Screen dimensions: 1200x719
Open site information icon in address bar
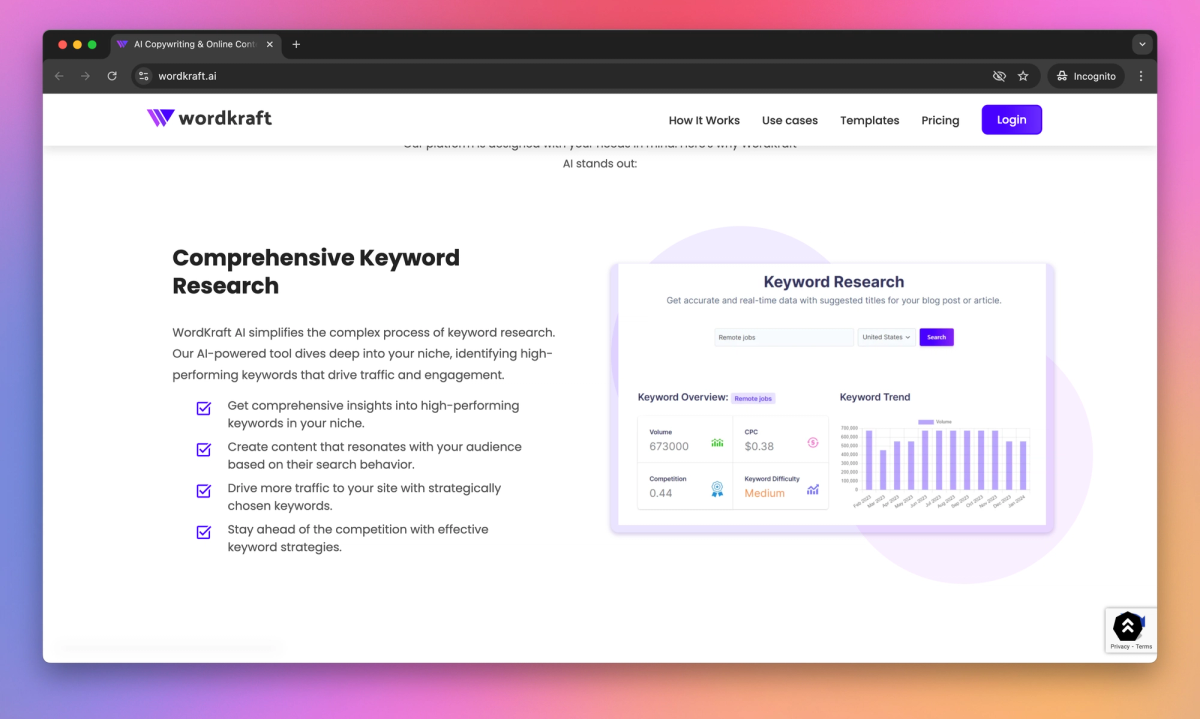coord(143,76)
